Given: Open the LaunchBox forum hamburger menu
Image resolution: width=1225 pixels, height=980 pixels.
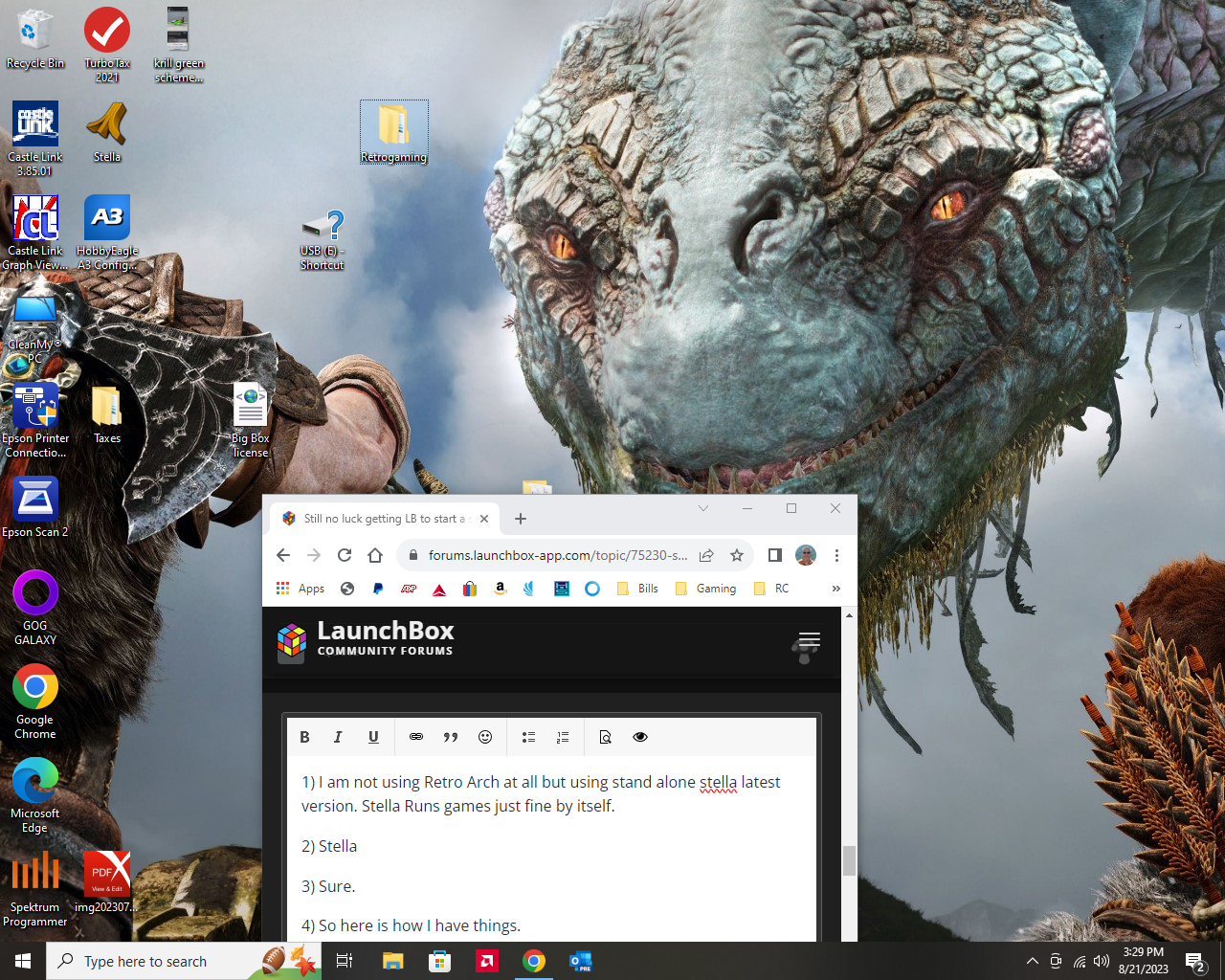Looking at the screenshot, I should click(x=809, y=640).
